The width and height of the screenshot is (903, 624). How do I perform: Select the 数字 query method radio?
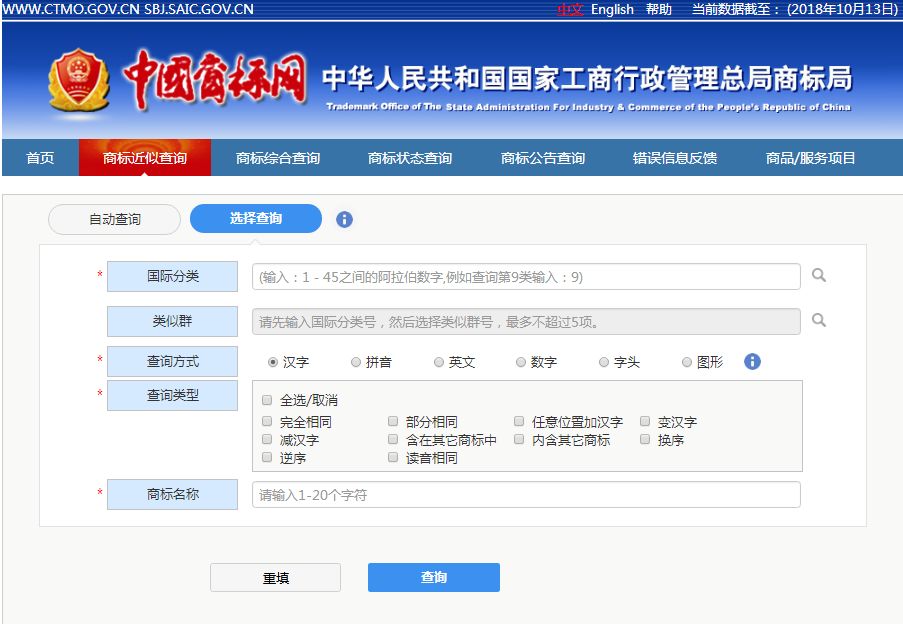coord(521,362)
